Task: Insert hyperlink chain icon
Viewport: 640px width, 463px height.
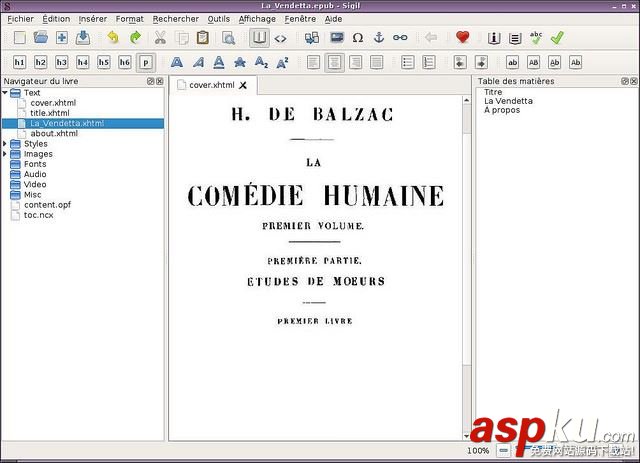Action: coord(400,38)
